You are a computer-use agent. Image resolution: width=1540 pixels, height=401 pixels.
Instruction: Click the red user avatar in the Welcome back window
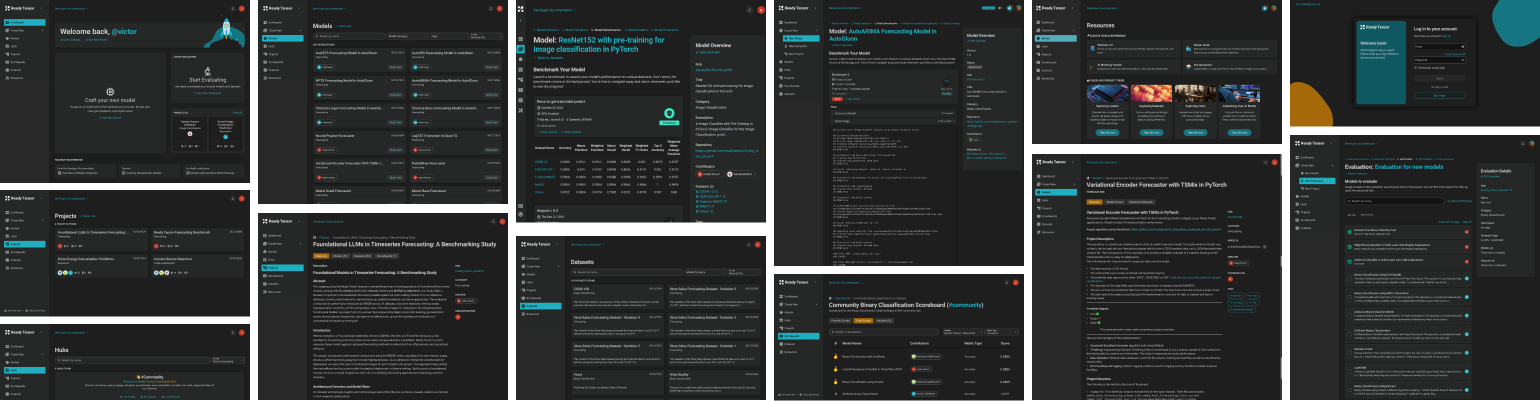click(242, 9)
